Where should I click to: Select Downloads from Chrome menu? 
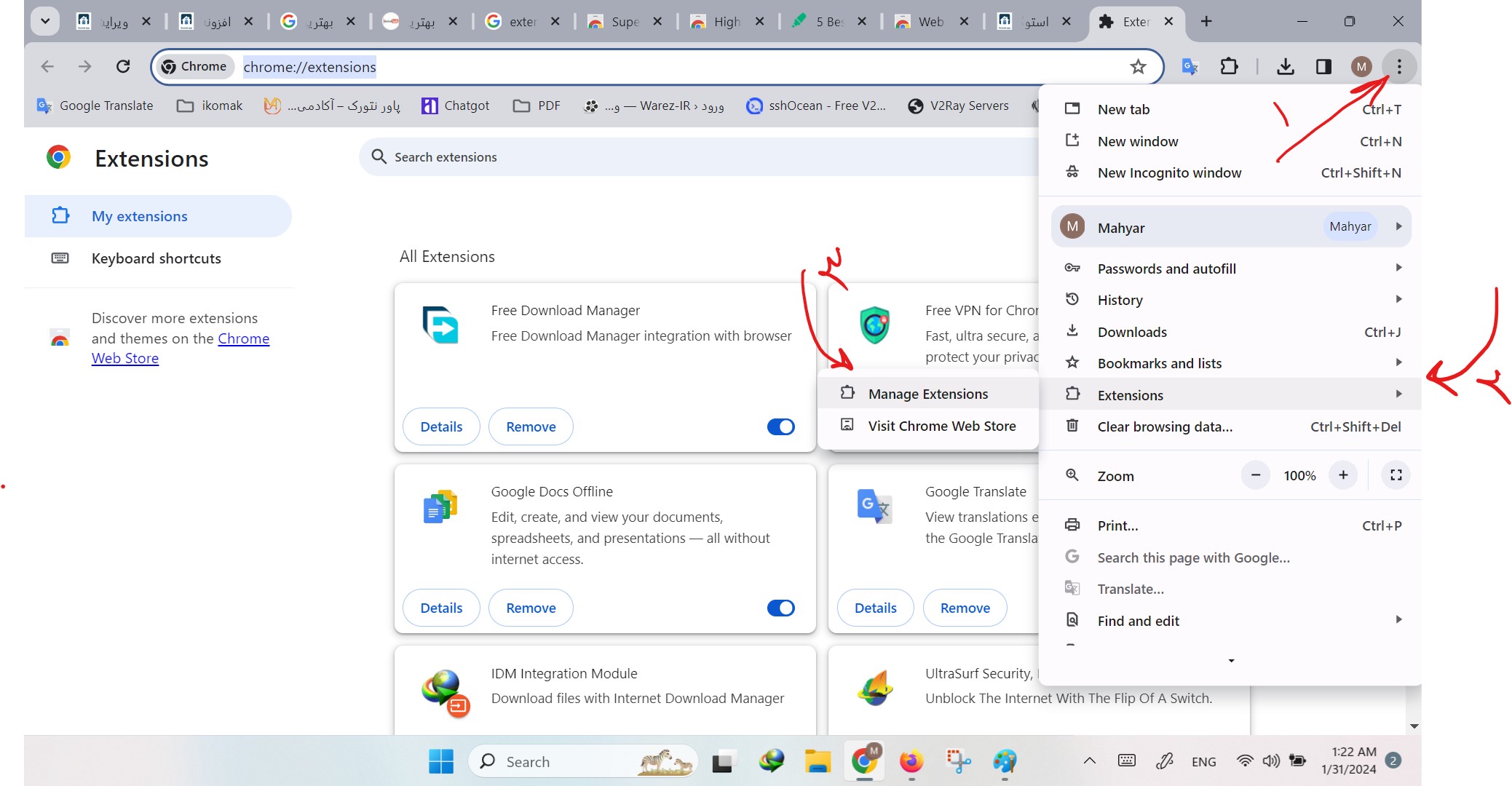pos(1230,332)
